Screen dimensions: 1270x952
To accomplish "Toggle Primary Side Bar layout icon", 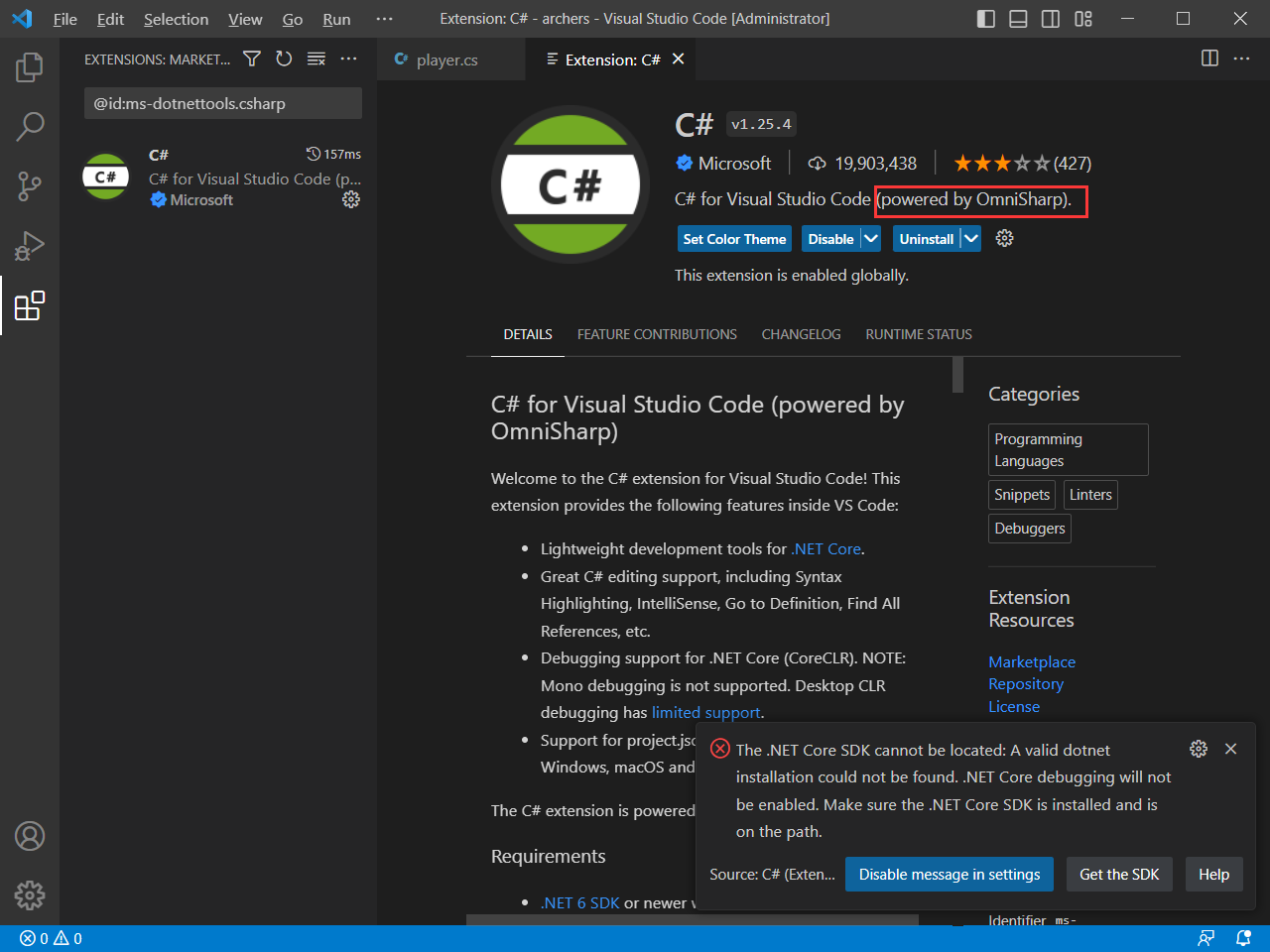I will point(986,19).
